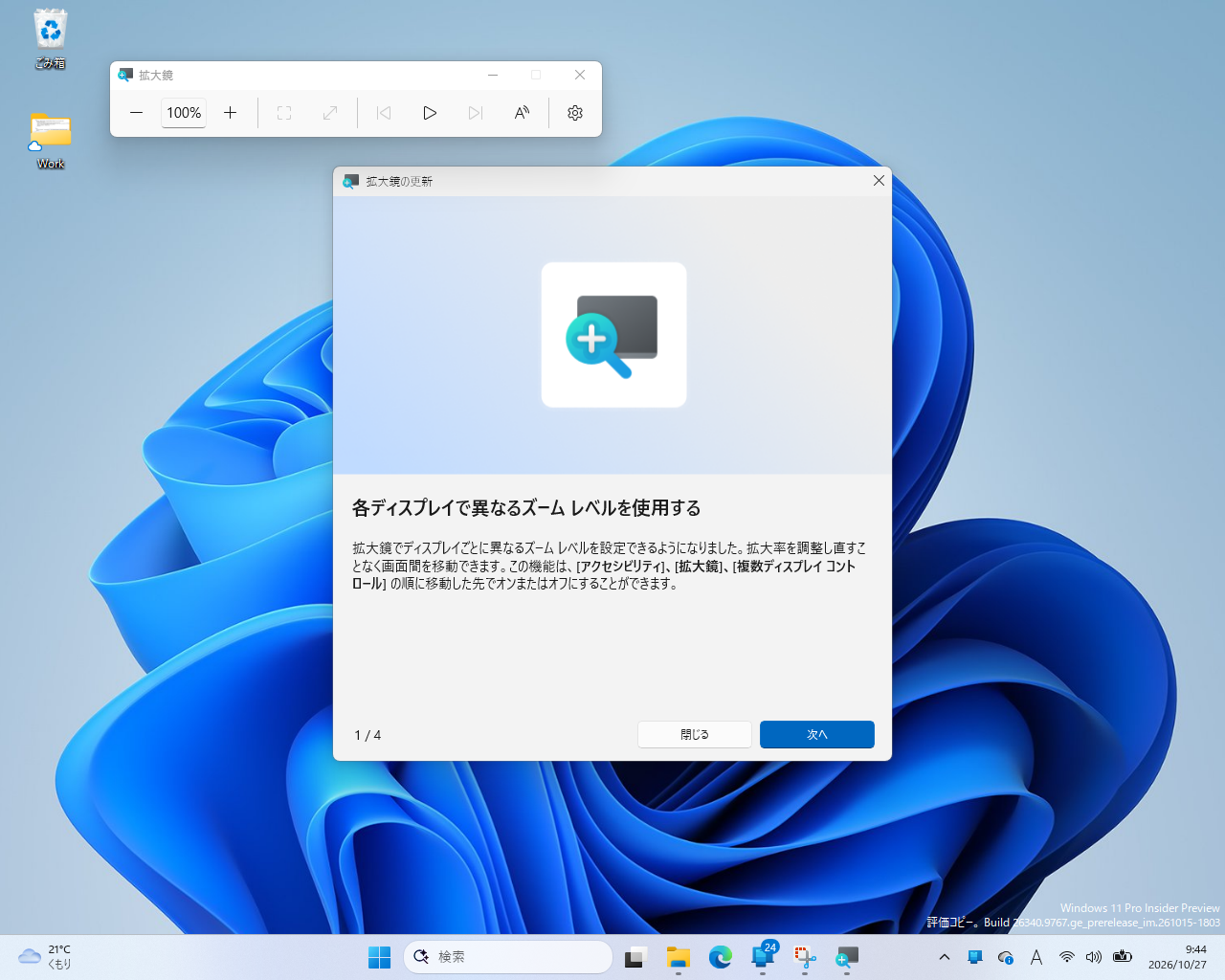Open the ごみ箱 desktop icon
The width and height of the screenshot is (1225, 980).
click(51, 39)
